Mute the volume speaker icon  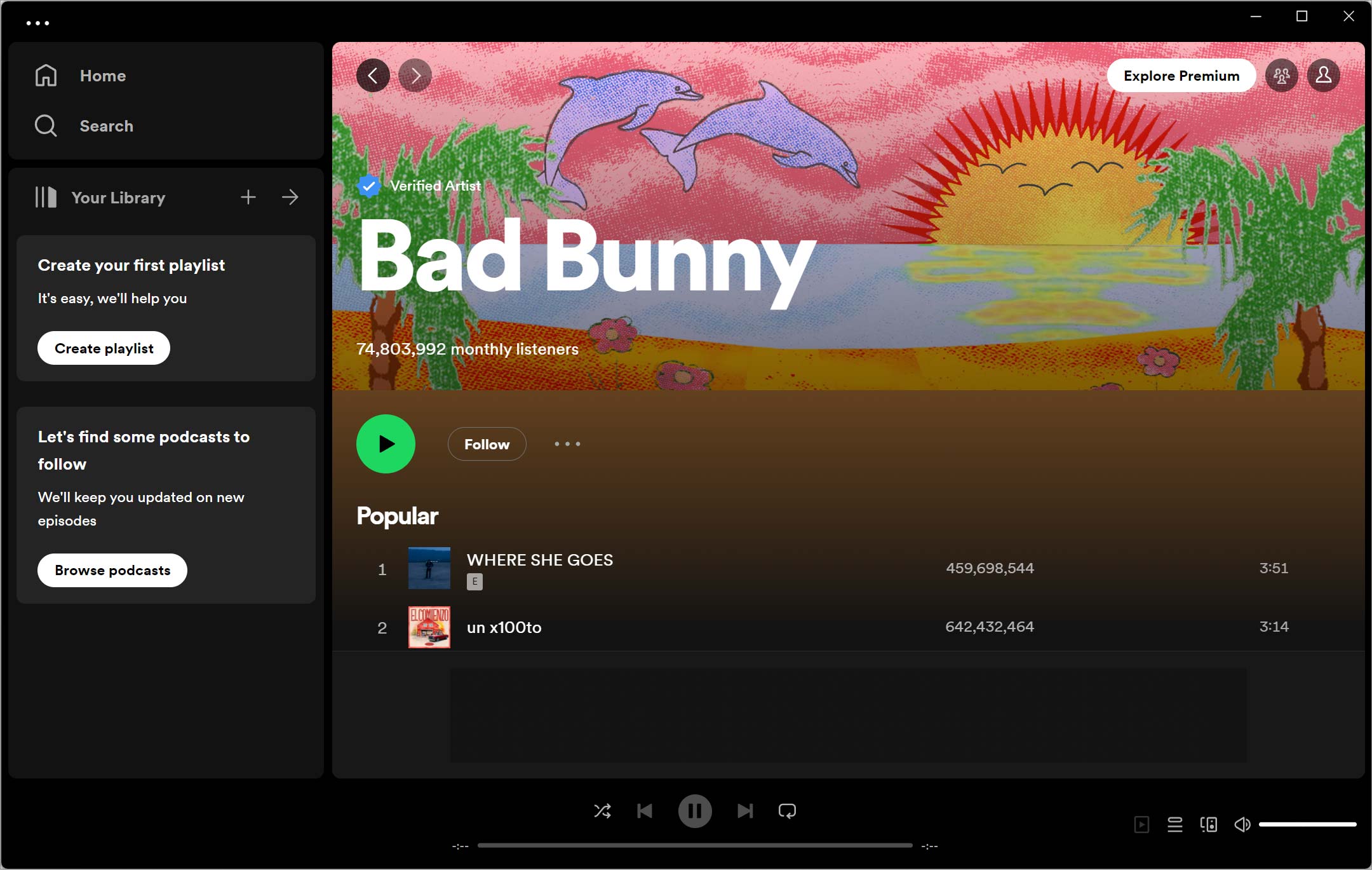(x=1242, y=825)
